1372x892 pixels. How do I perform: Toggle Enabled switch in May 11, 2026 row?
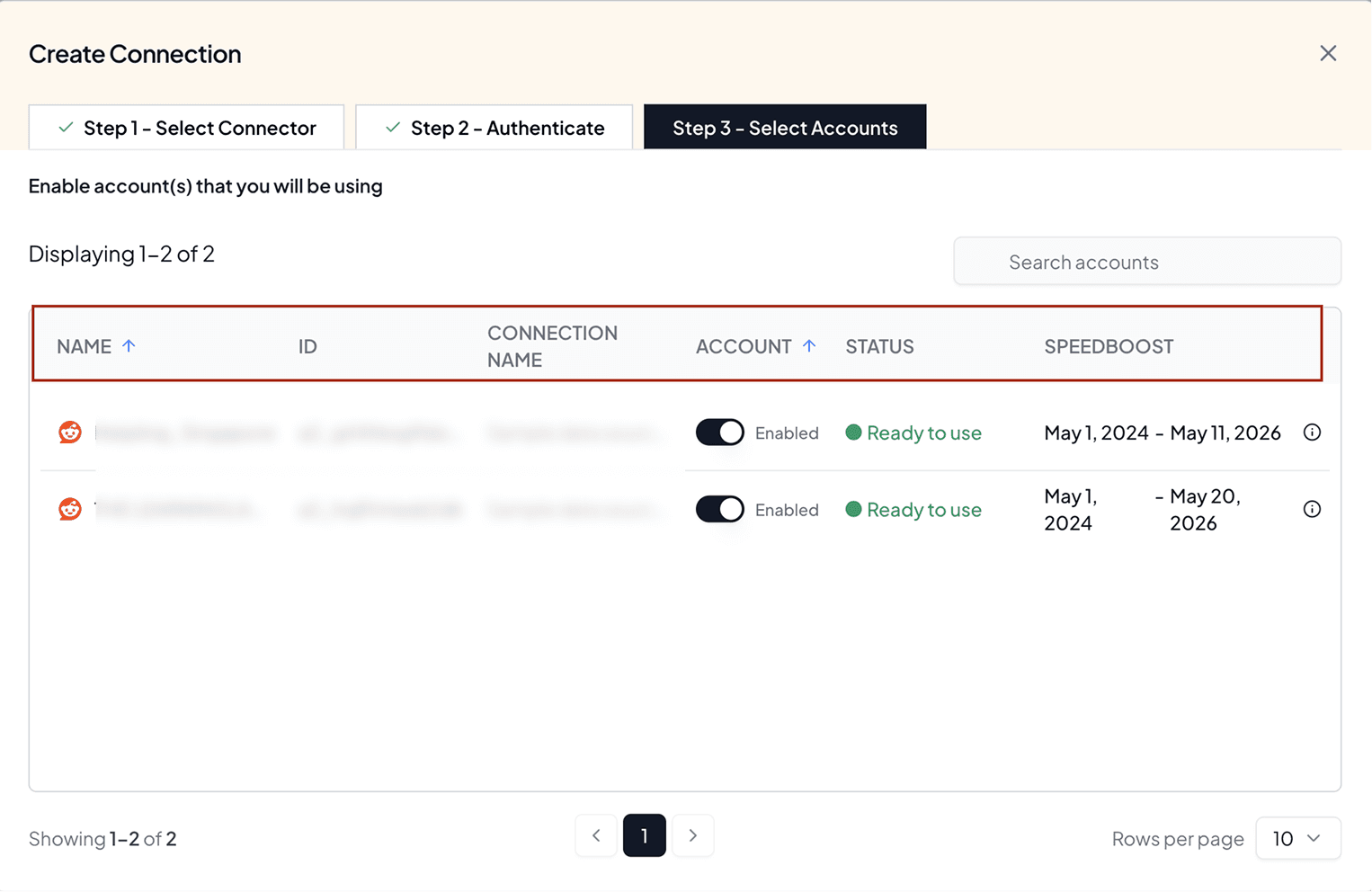tap(719, 433)
